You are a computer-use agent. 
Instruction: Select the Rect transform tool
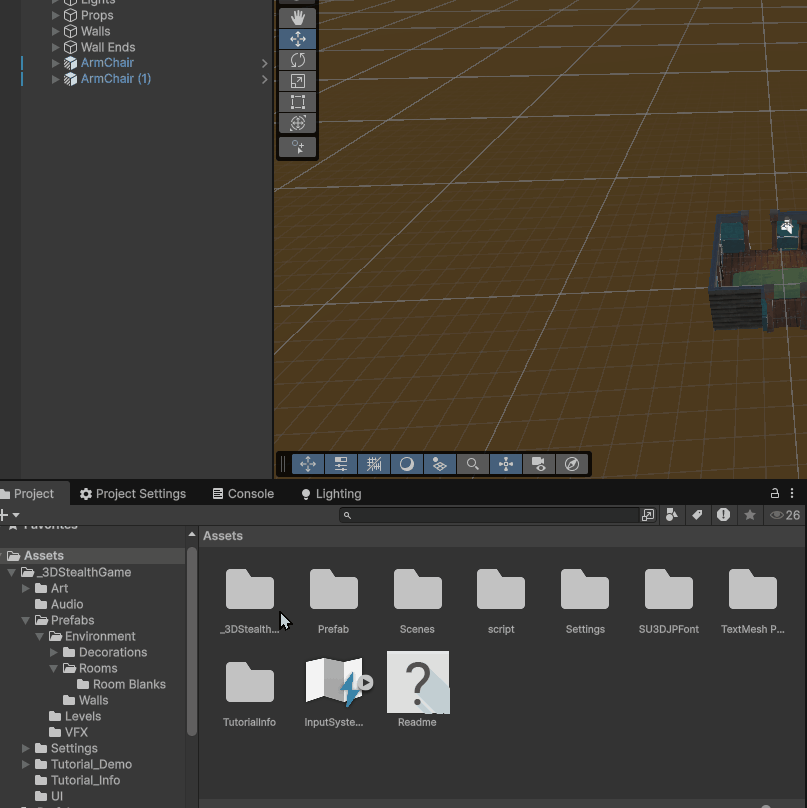click(297, 102)
